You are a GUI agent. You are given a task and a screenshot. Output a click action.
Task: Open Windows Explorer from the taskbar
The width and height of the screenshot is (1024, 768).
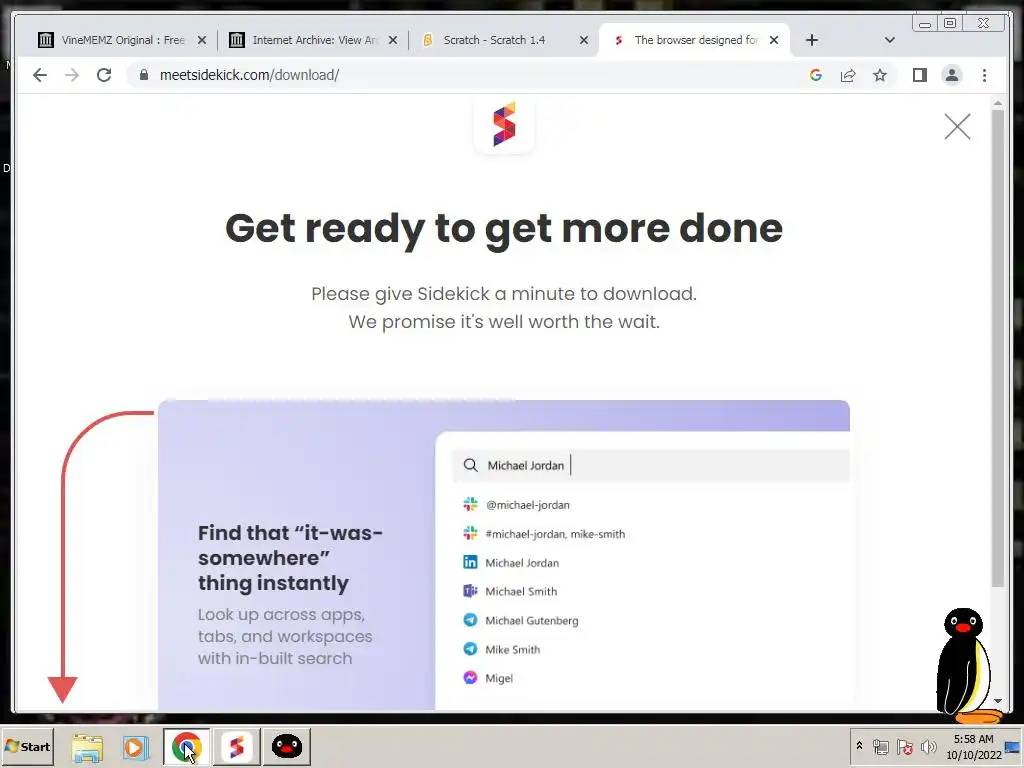click(87, 746)
